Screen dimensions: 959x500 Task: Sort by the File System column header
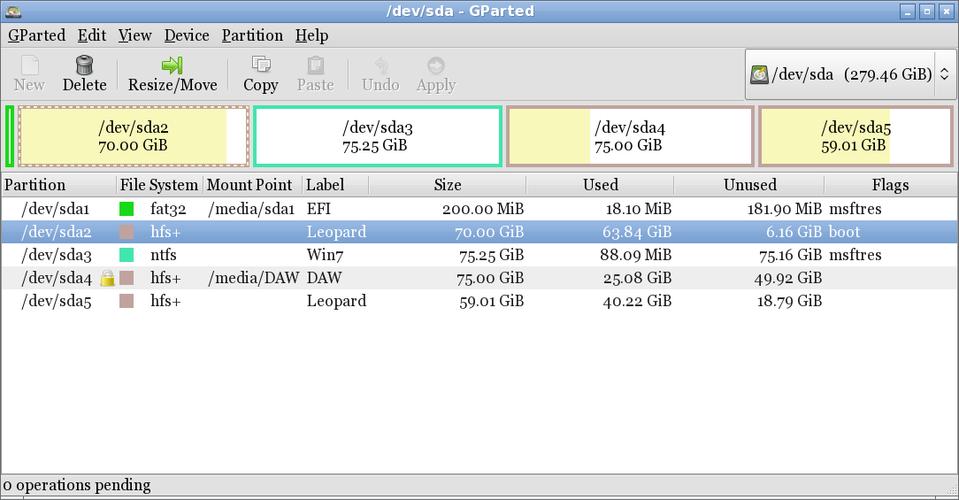159,185
